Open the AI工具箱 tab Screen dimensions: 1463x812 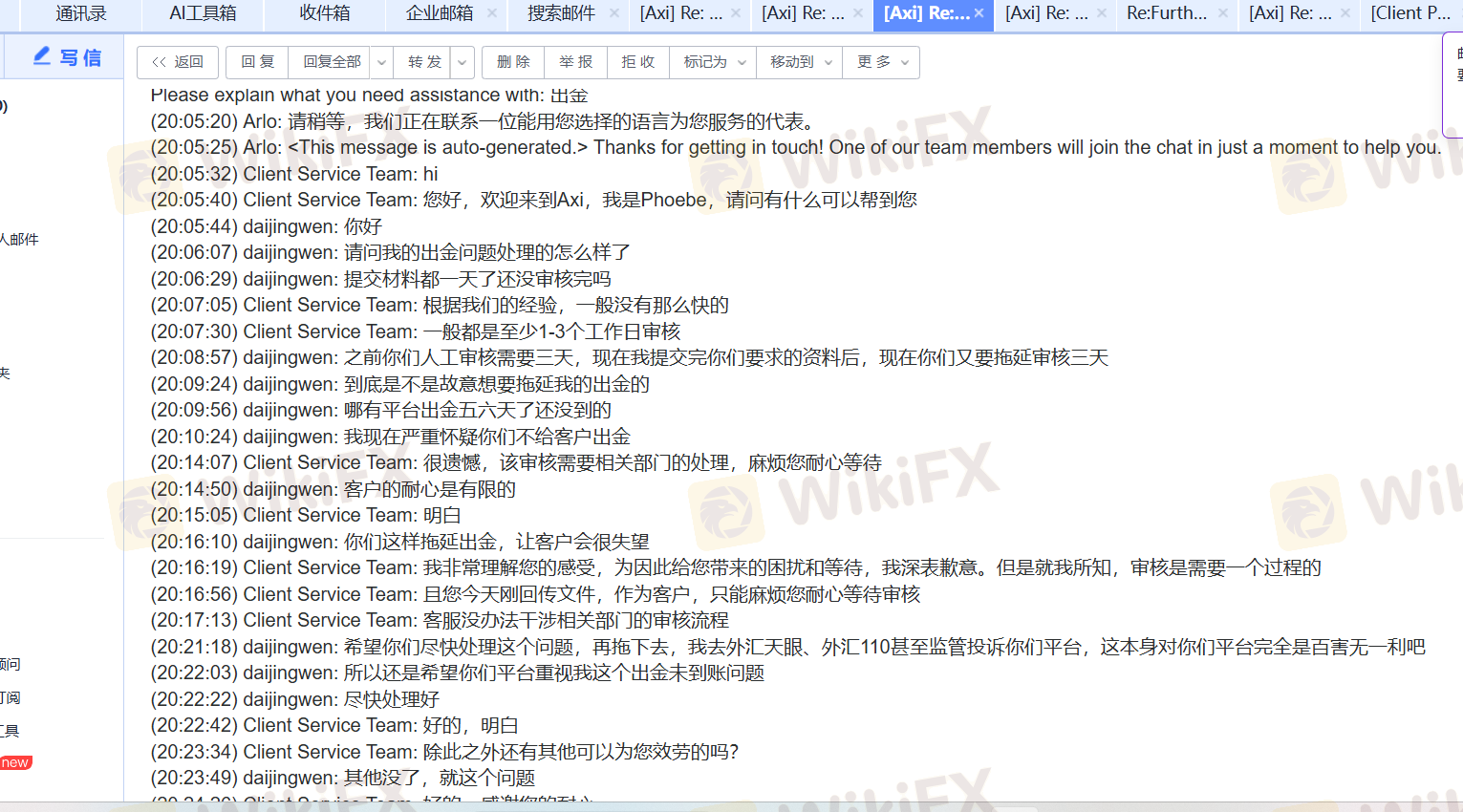pos(203,13)
